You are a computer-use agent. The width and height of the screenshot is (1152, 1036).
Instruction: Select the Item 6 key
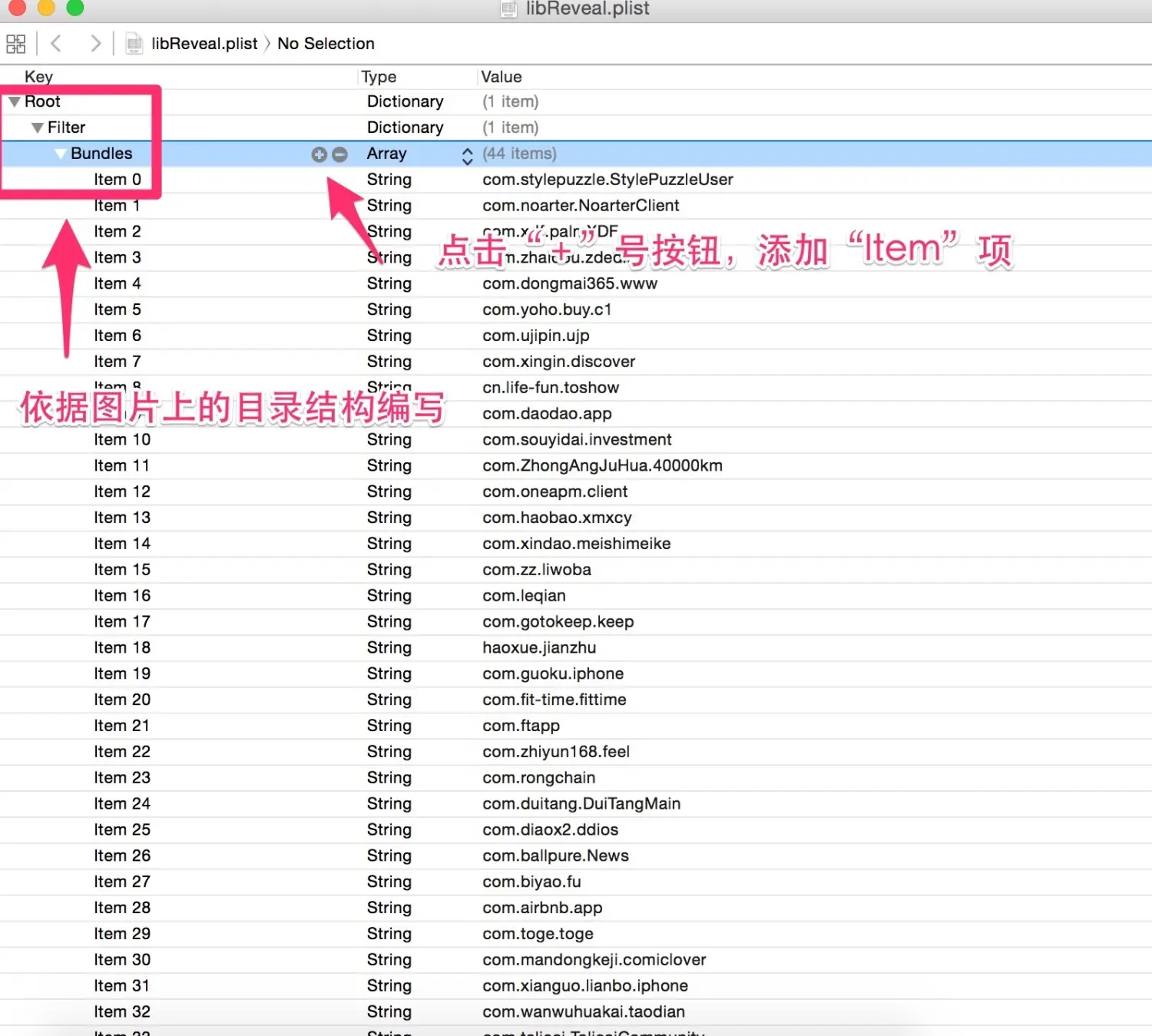[x=118, y=336]
